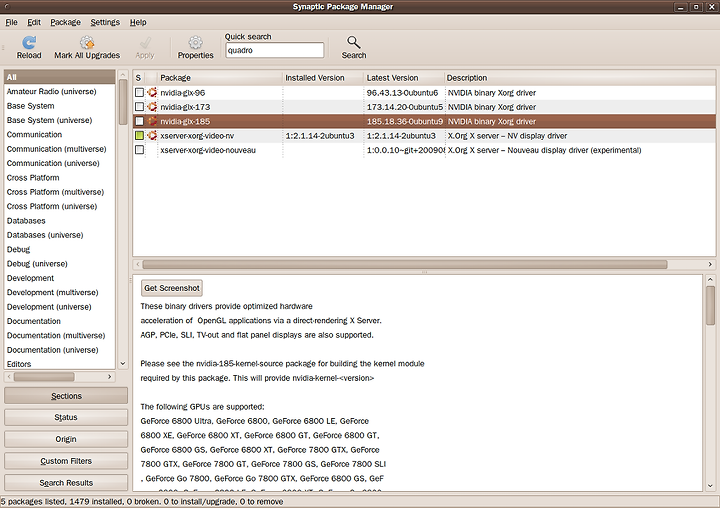Select the xserver-xorg-video-nouveau package name

click(x=208, y=150)
